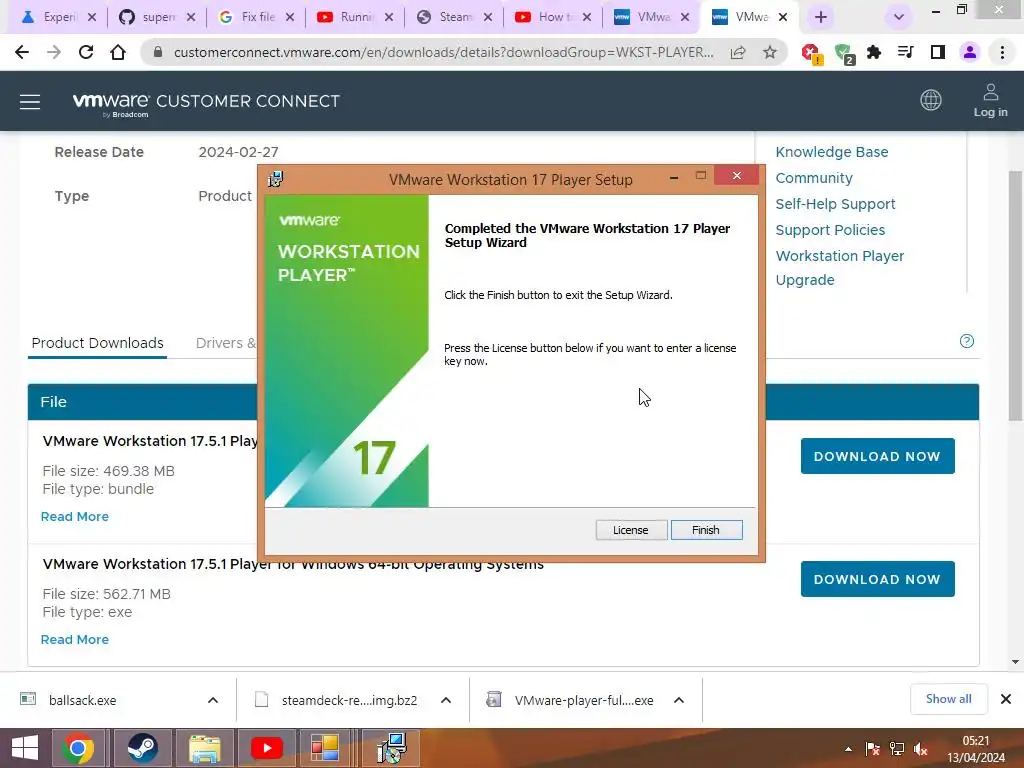Click the address bar URL

tap(443, 52)
